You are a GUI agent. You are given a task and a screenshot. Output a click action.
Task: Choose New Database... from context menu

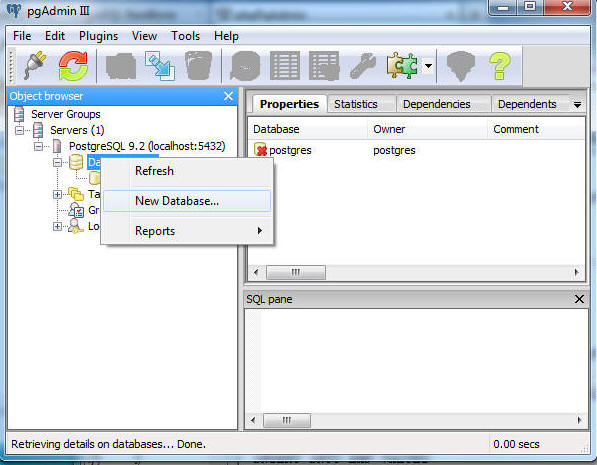[187, 201]
